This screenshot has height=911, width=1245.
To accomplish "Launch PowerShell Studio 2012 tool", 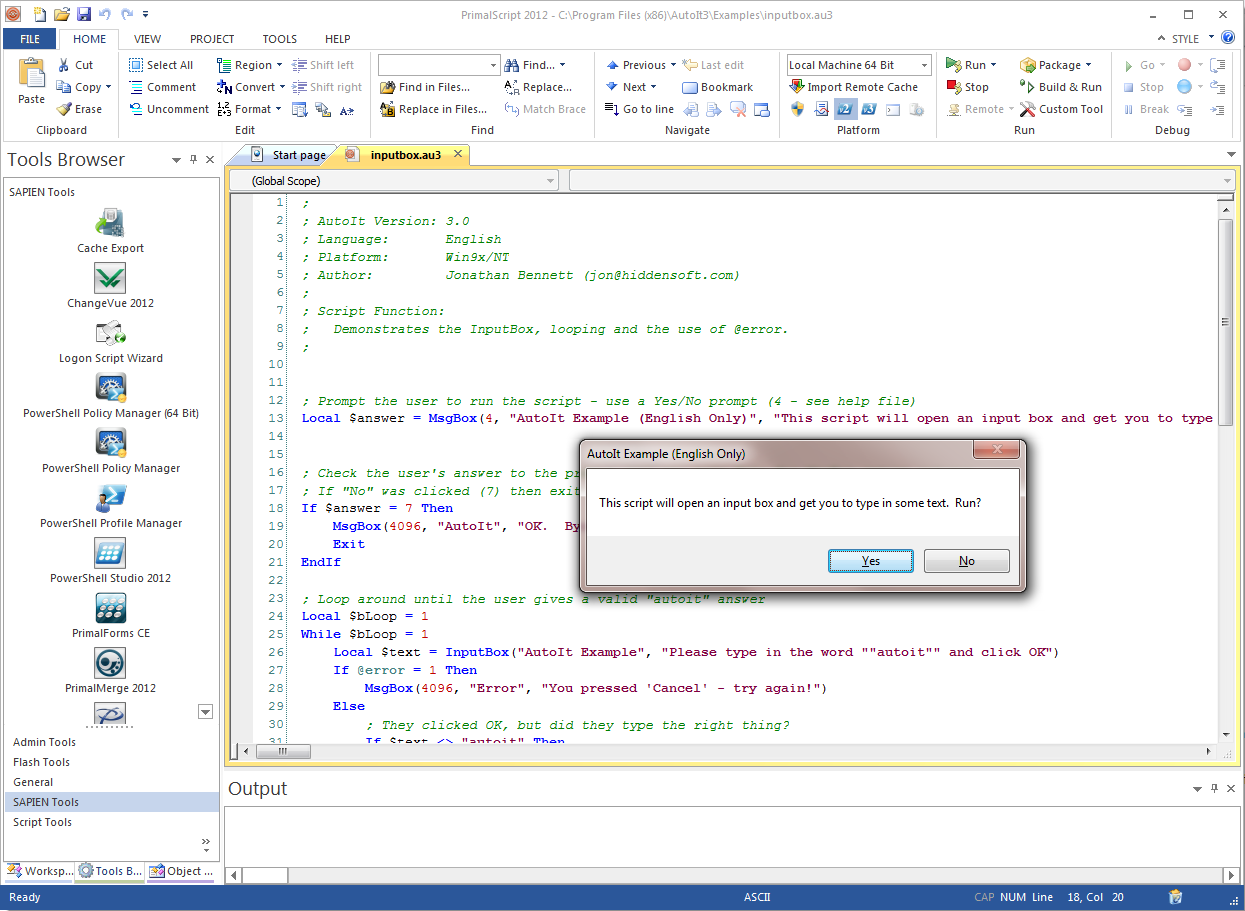I will (110, 561).
